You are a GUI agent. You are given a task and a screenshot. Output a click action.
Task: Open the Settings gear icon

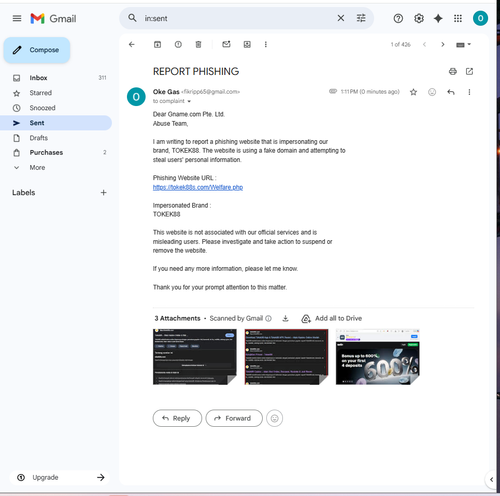pyautogui.click(x=419, y=18)
